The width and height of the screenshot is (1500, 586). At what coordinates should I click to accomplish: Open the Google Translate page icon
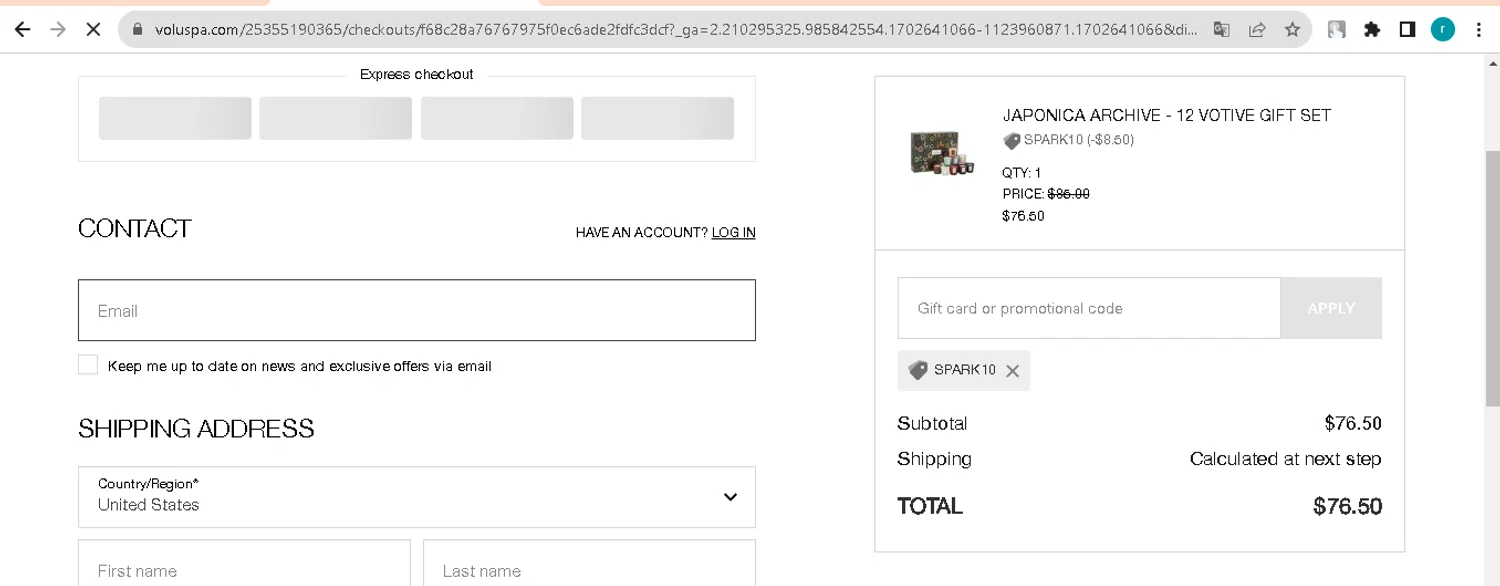point(1221,29)
